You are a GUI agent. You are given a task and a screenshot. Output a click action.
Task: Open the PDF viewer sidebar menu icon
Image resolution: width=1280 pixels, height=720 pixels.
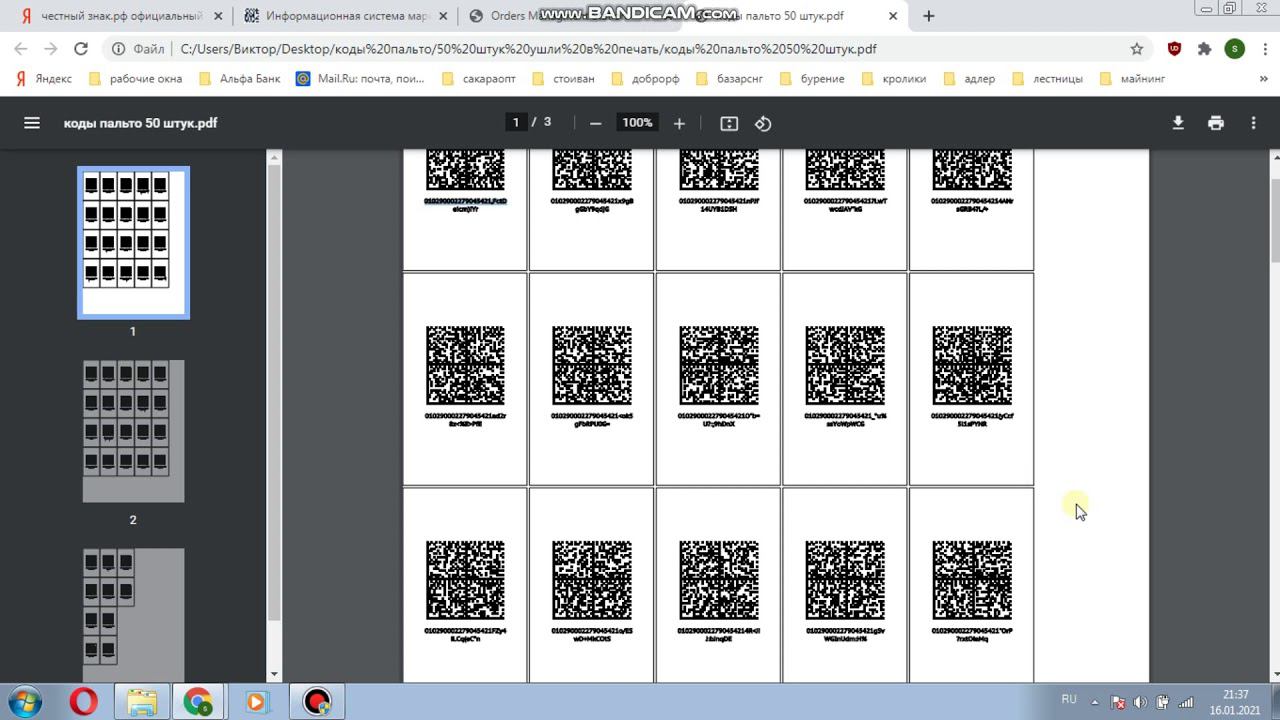[32, 123]
